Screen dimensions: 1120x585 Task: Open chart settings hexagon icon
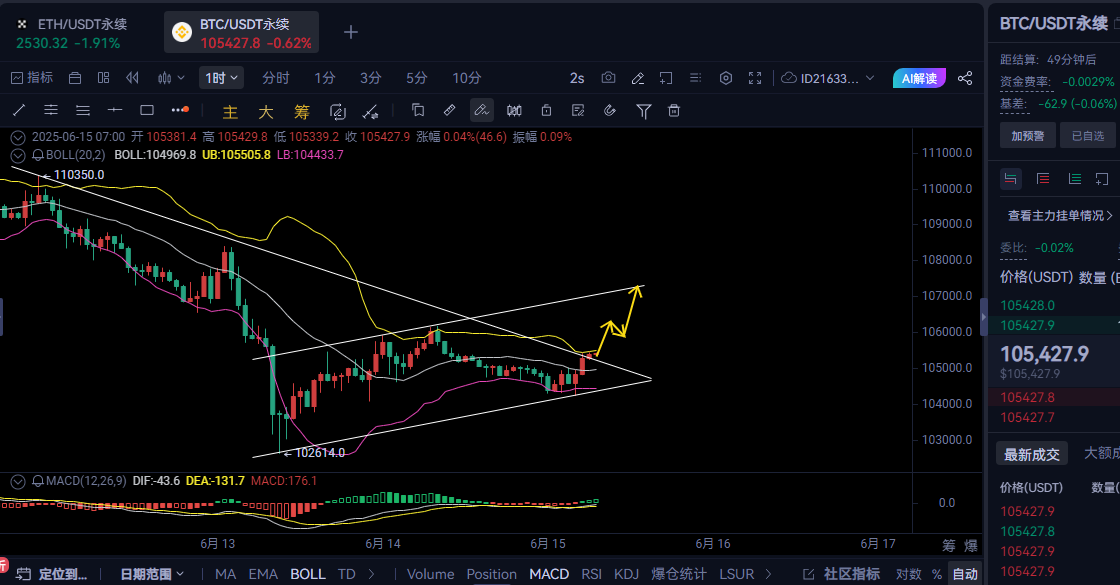click(726, 78)
